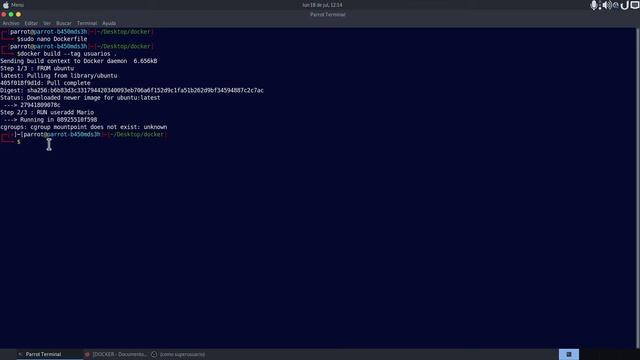Image resolution: width=640 pixels, height=360 pixels.
Task: Open the volume speaker tray icon
Action: click(607, 5)
